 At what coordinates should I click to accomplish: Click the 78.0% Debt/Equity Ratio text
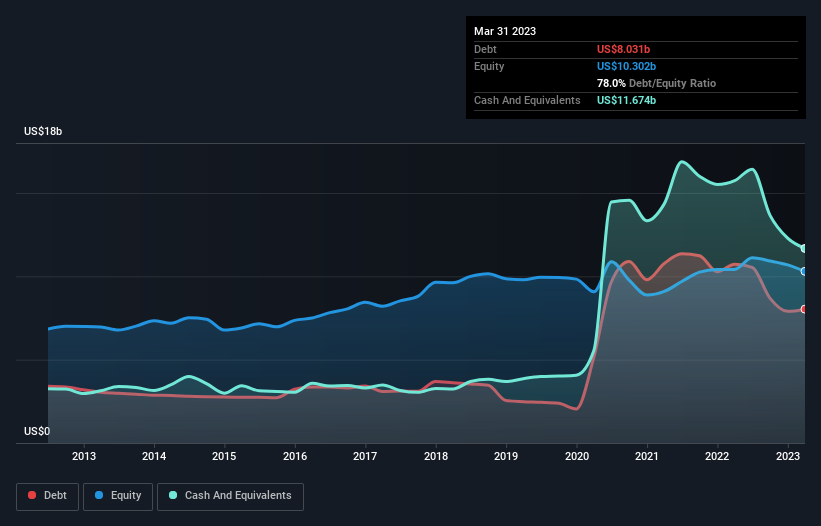pyautogui.click(x=656, y=83)
